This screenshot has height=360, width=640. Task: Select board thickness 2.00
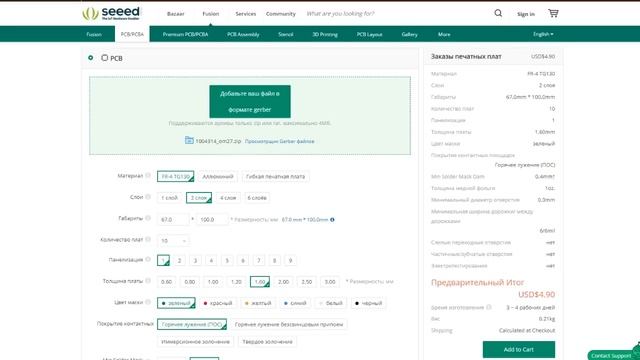(283, 282)
